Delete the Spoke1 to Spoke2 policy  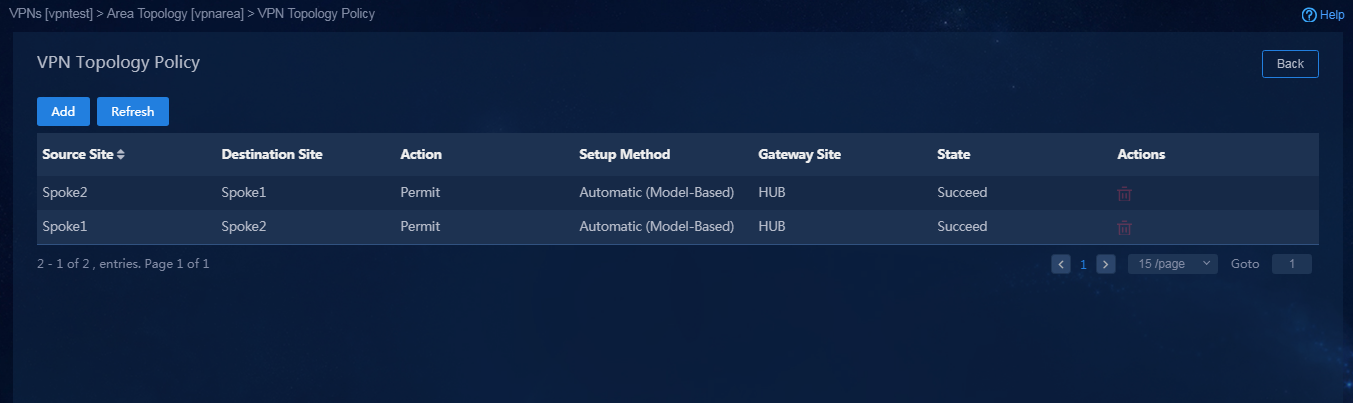(x=1124, y=227)
